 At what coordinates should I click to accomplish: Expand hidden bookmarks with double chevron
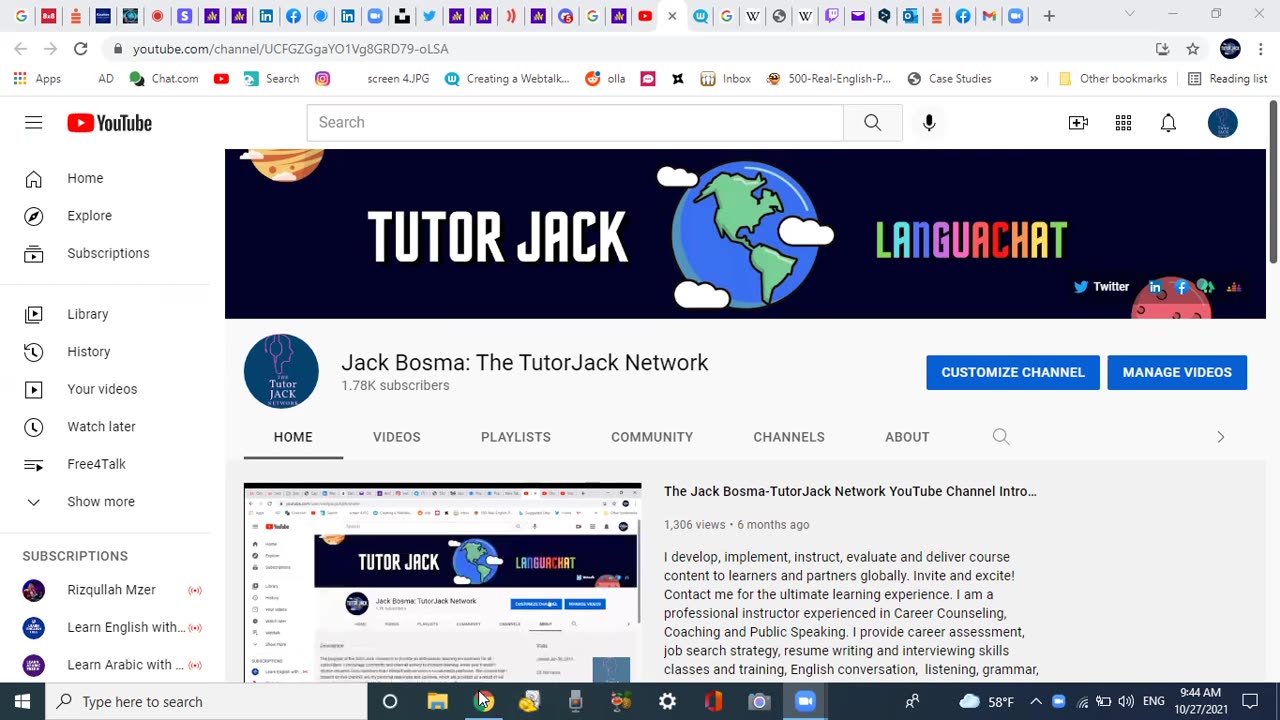pos(1034,78)
